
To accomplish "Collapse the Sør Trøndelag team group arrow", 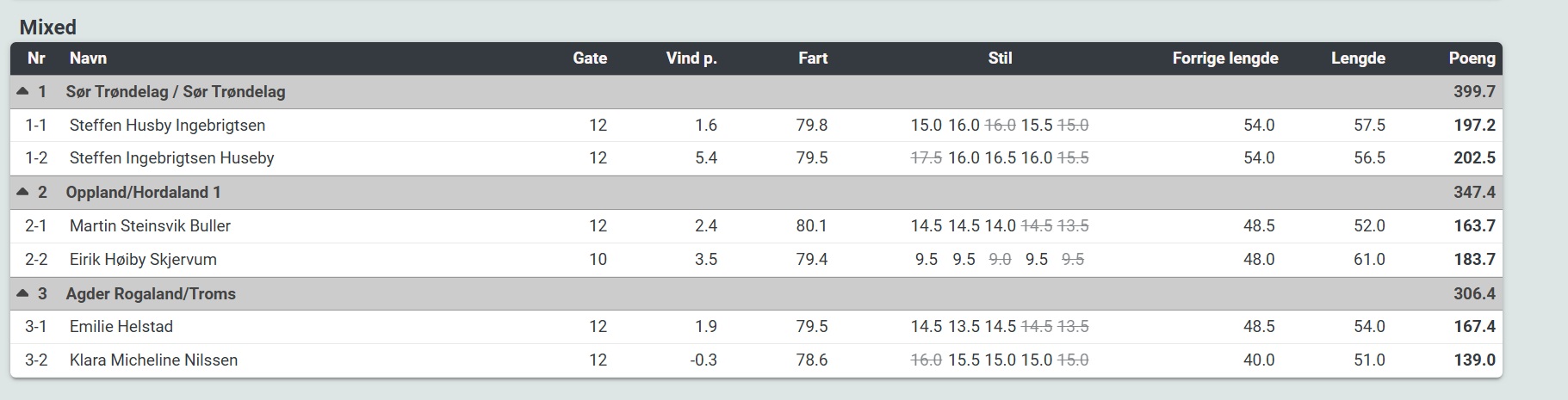I will click(23, 91).
